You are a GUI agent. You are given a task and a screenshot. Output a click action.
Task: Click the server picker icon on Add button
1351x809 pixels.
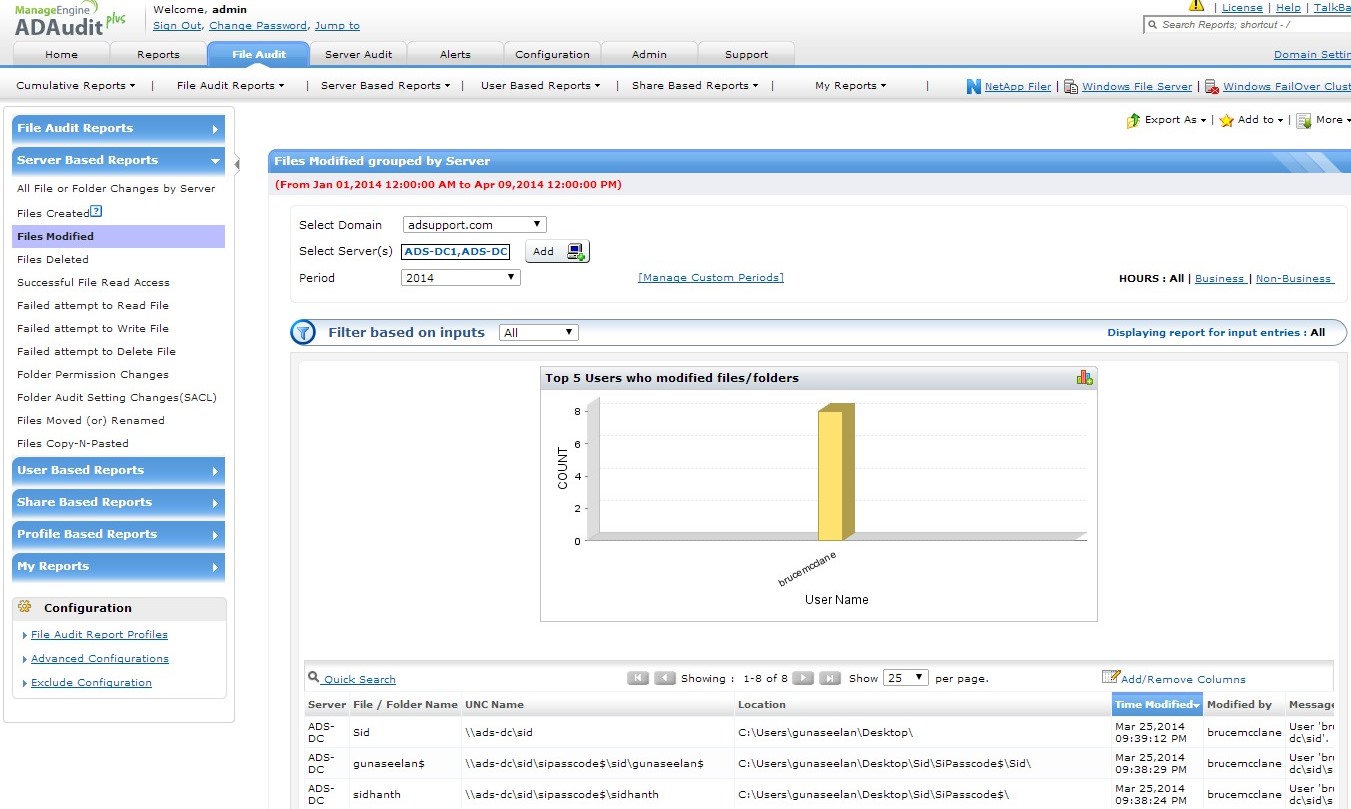click(577, 251)
